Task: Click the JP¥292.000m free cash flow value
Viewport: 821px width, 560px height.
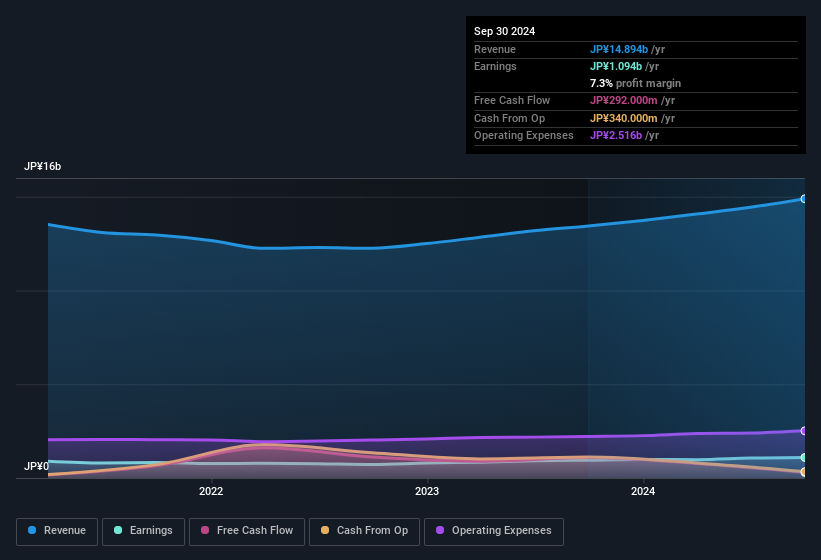Action: [624, 100]
